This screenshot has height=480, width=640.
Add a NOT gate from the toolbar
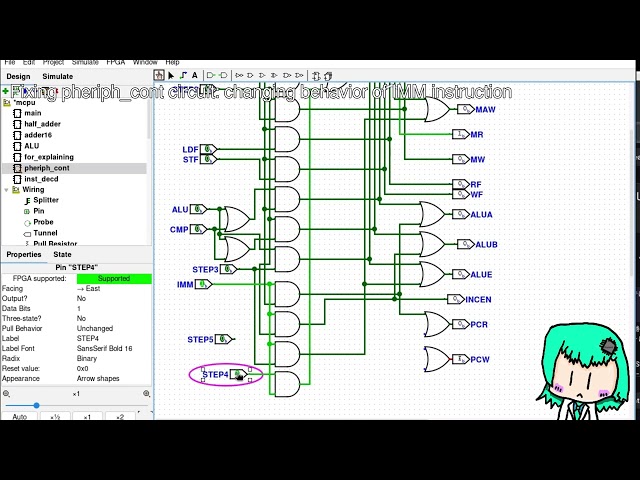(239, 76)
